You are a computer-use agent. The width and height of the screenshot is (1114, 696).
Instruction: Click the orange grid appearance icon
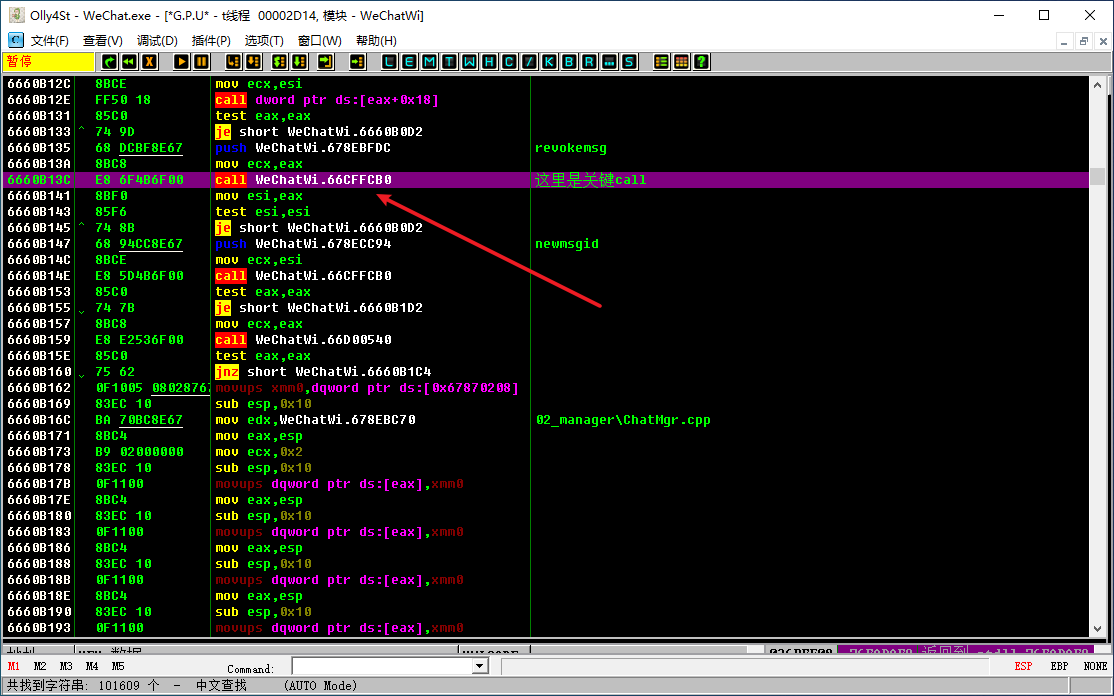(x=681, y=62)
